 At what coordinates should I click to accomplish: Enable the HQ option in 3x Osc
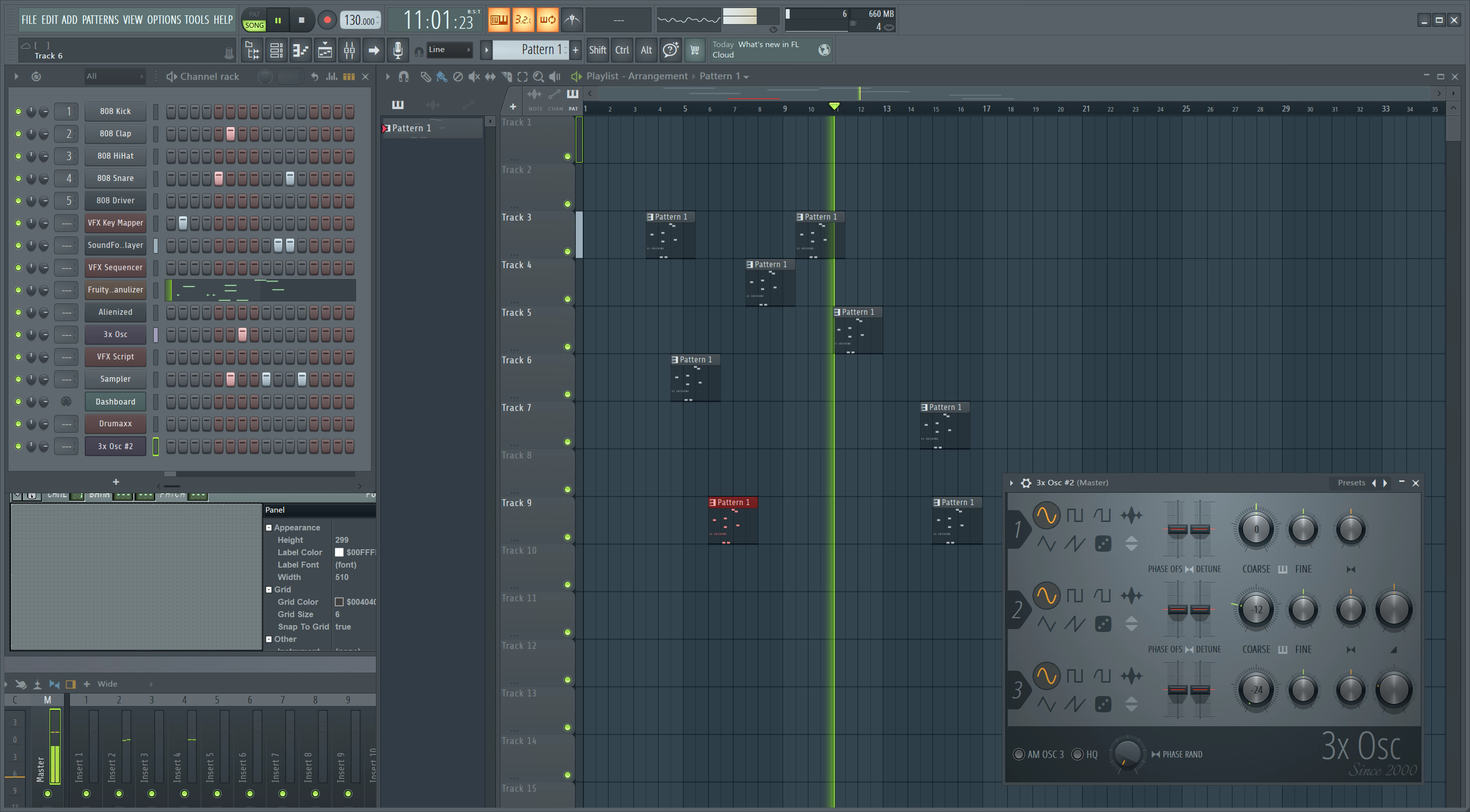pos(1077,754)
